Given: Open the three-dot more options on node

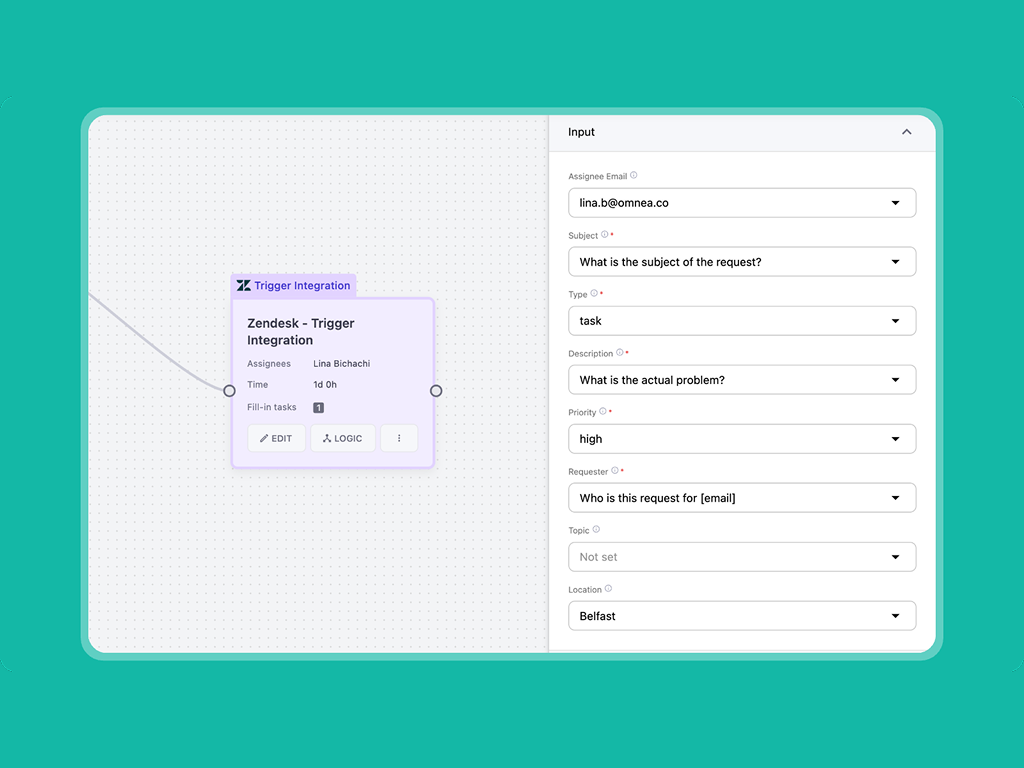Looking at the screenshot, I should [399, 438].
